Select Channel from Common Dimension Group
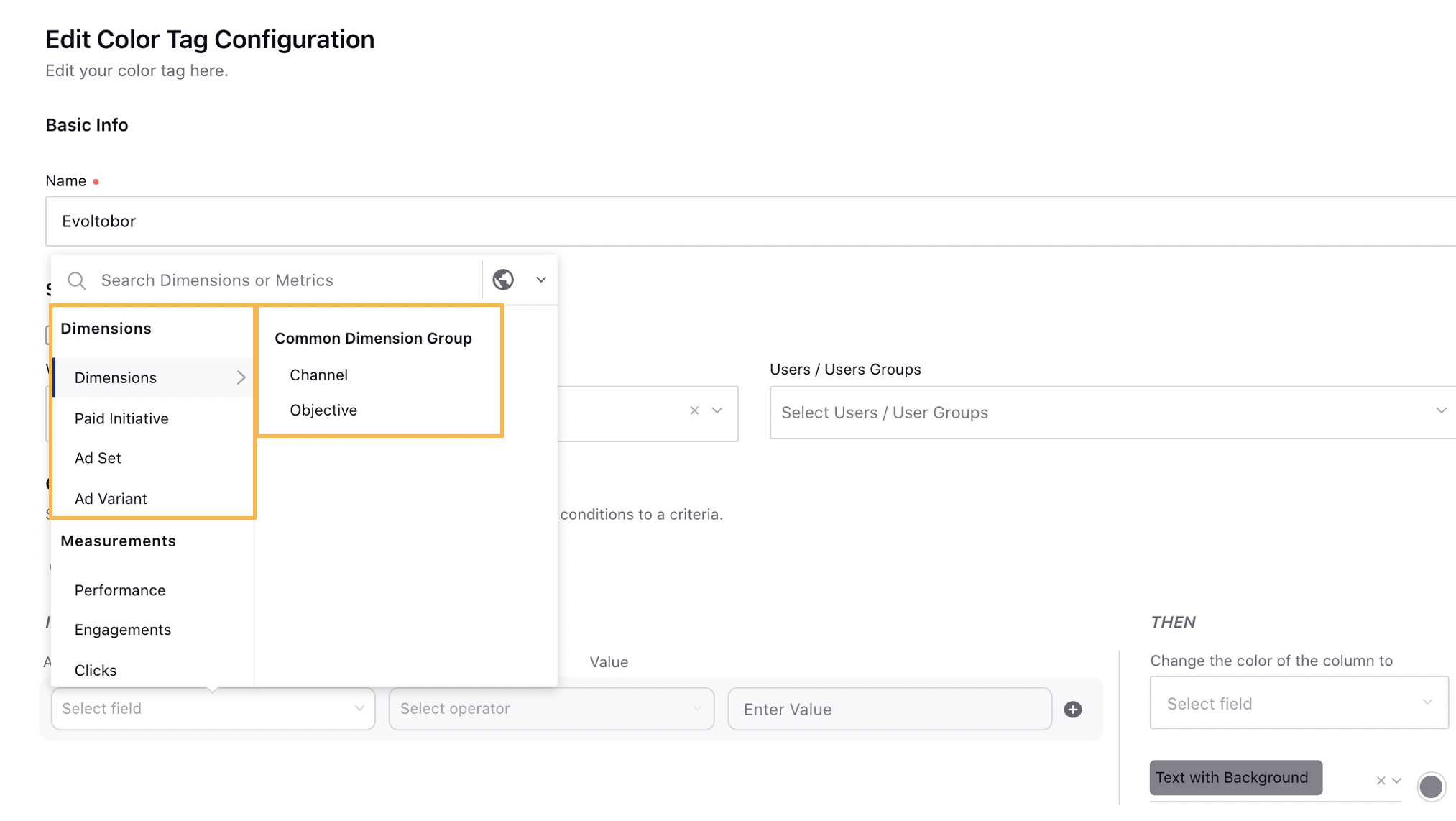Viewport: 1456px width, 821px height. click(x=318, y=374)
